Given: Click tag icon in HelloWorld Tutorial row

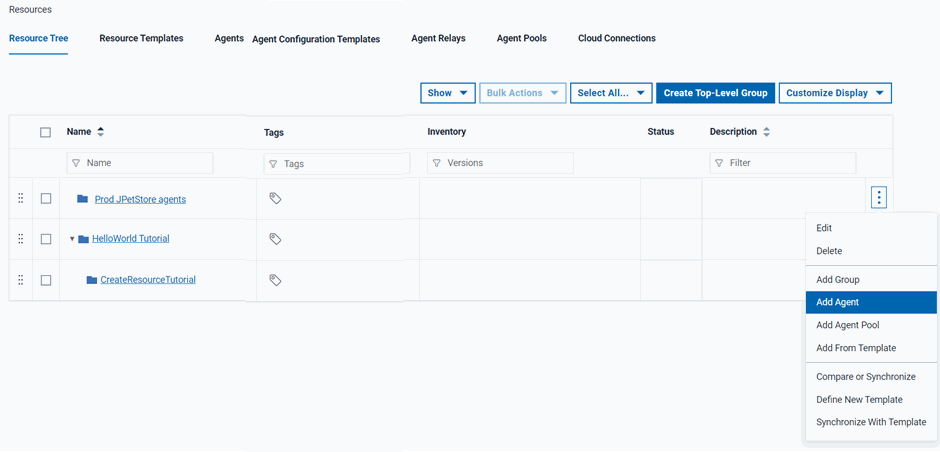Looking at the screenshot, I should [x=275, y=239].
